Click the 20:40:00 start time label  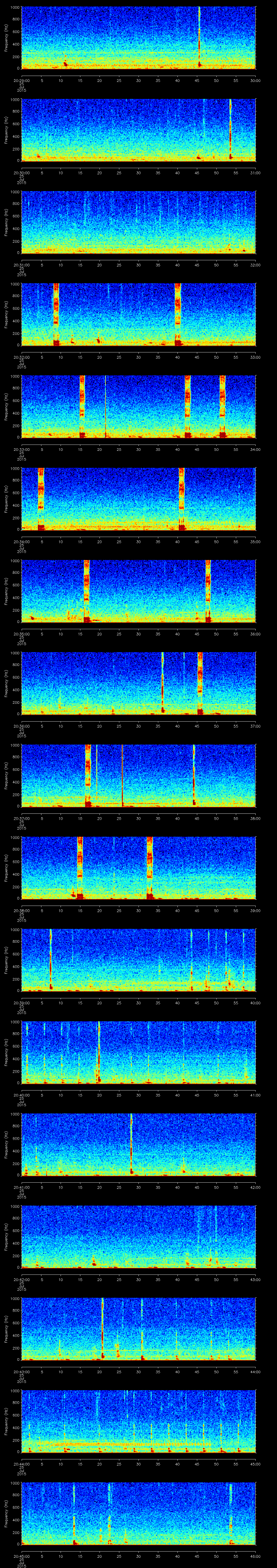point(21,1095)
